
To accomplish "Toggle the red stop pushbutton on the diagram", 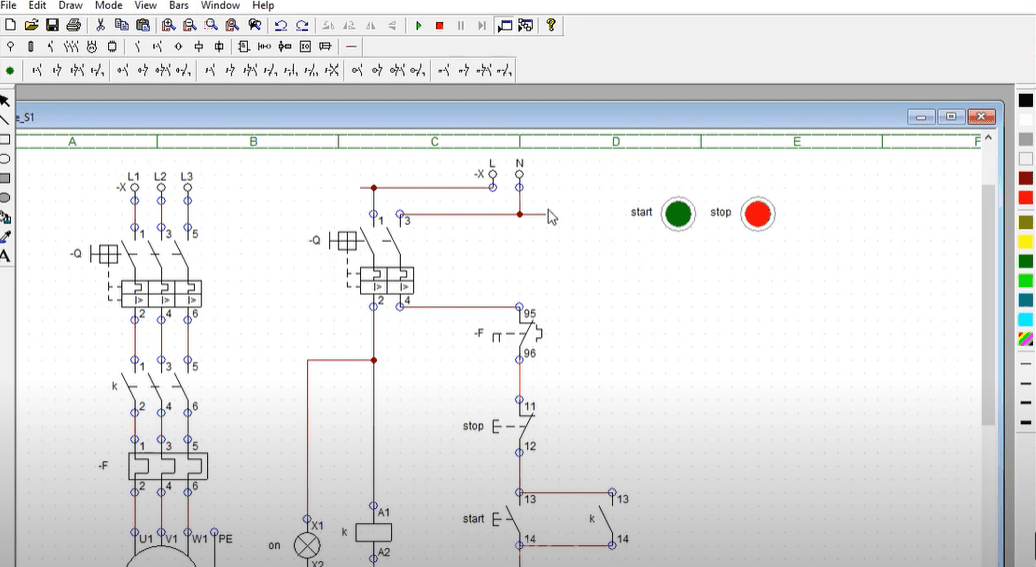I will pyautogui.click(x=757, y=214).
